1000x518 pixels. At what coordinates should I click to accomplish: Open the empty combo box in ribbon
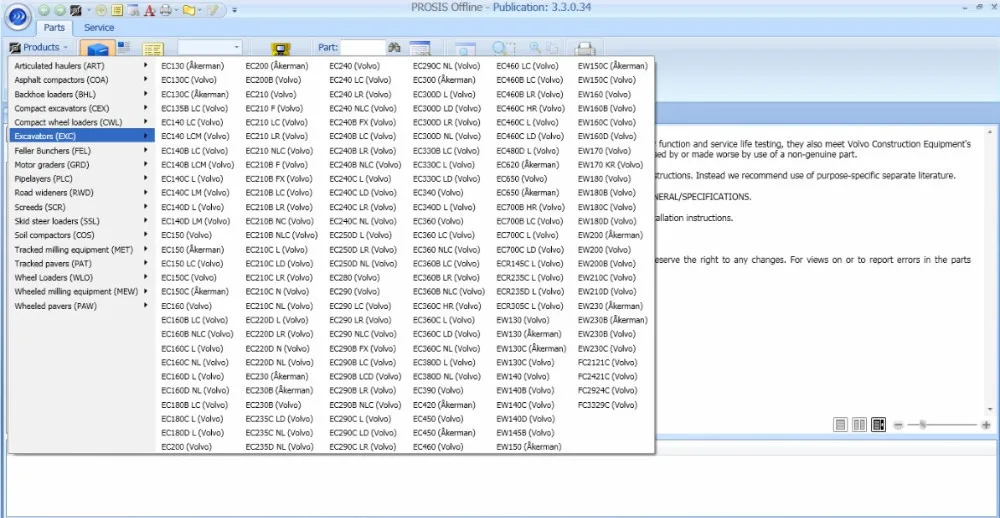pyautogui.click(x=210, y=47)
